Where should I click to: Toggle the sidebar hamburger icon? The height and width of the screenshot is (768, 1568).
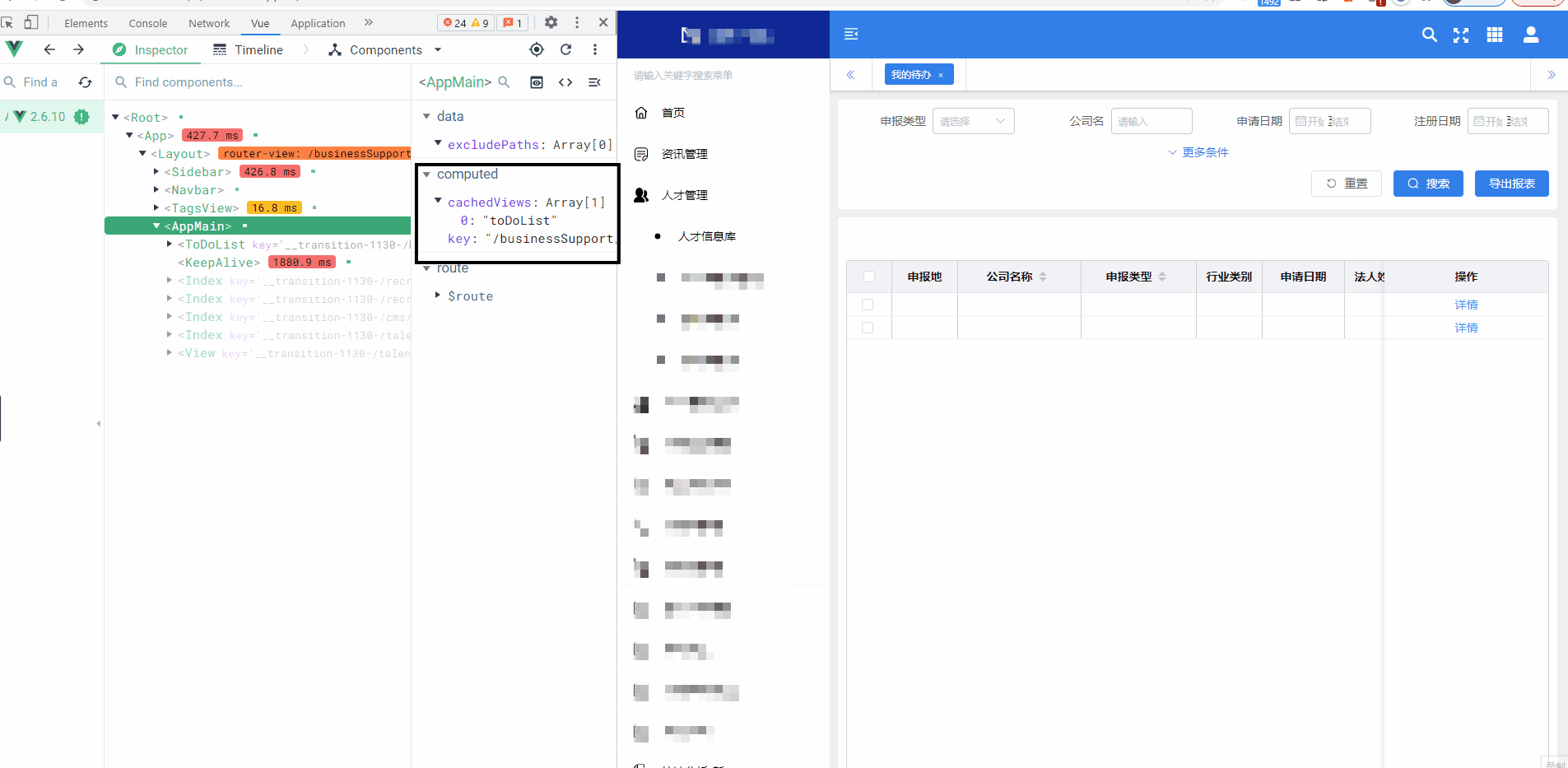(x=851, y=34)
